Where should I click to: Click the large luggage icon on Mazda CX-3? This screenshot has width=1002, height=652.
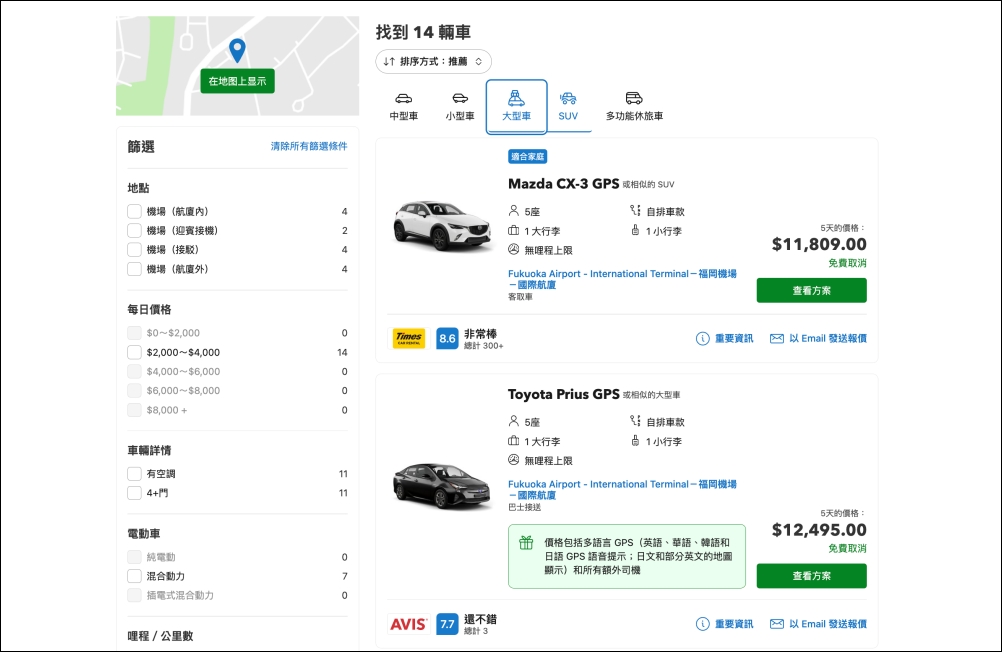tap(513, 230)
